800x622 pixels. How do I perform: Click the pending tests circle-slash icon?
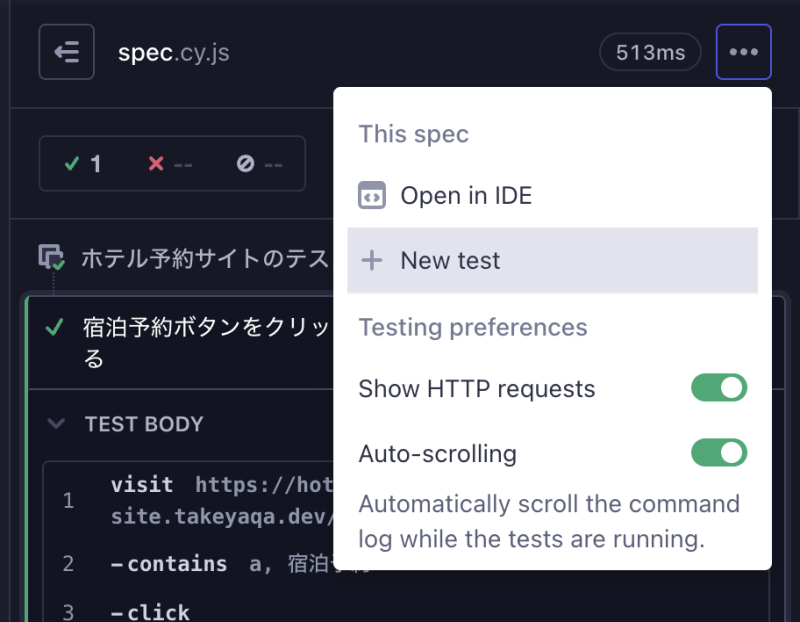[x=245, y=163]
